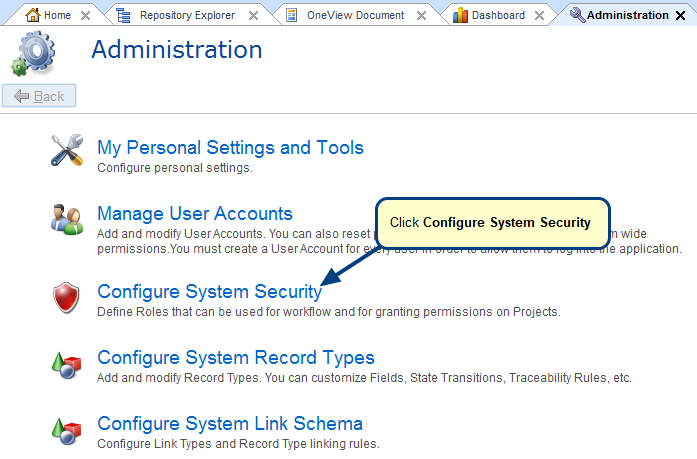The height and width of the screenshot is (459, 697).
Task: Click the shapes icon beside Record Types
Action: pyautogui.click(x=67, y=365)
